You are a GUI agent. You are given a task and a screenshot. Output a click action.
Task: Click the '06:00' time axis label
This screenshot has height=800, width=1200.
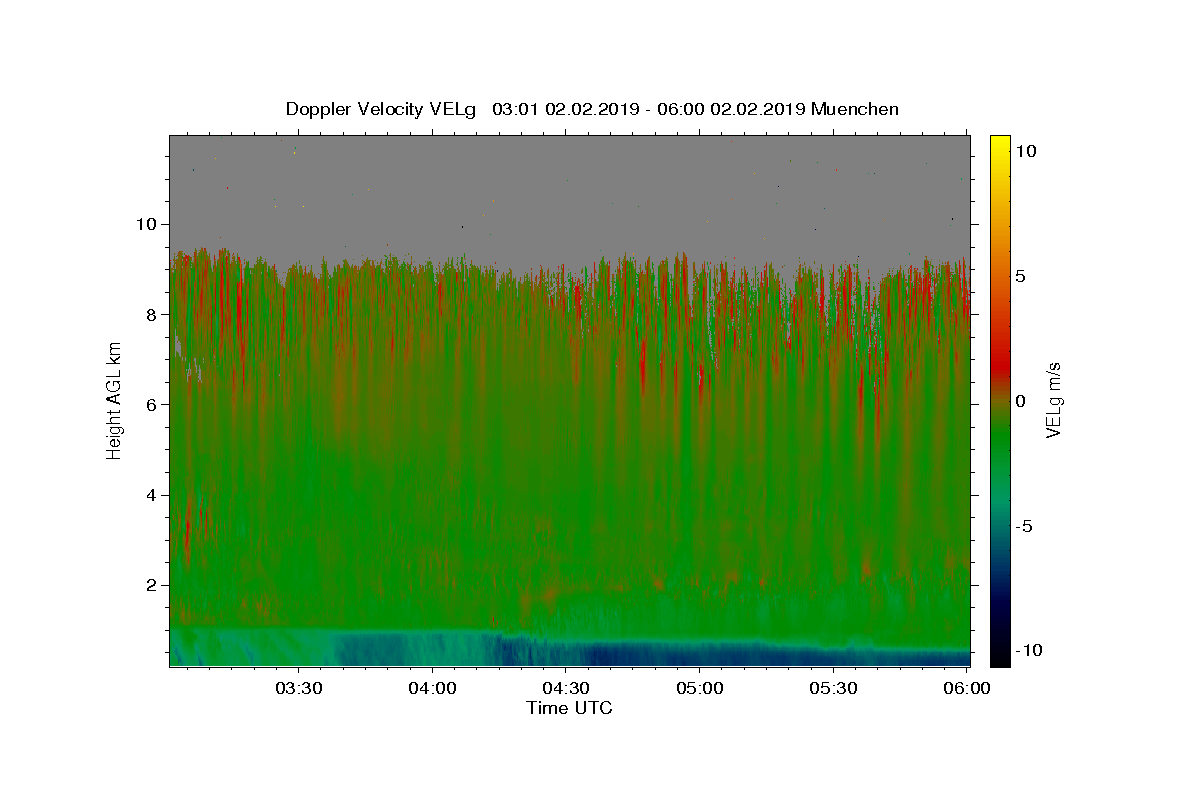(966, 689)
